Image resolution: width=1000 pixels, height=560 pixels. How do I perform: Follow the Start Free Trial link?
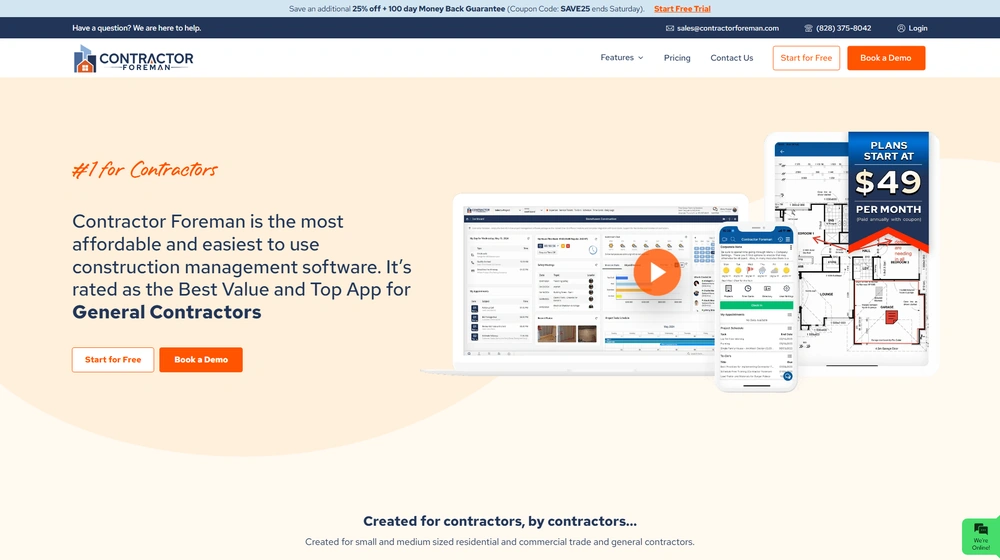[x=682, y=9]
